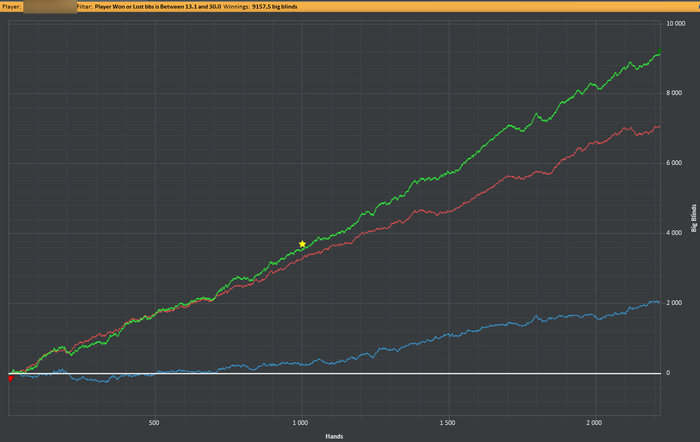Click the '6 000' y-axis label
Screen dimensions: 700x442
pos(674,163)
